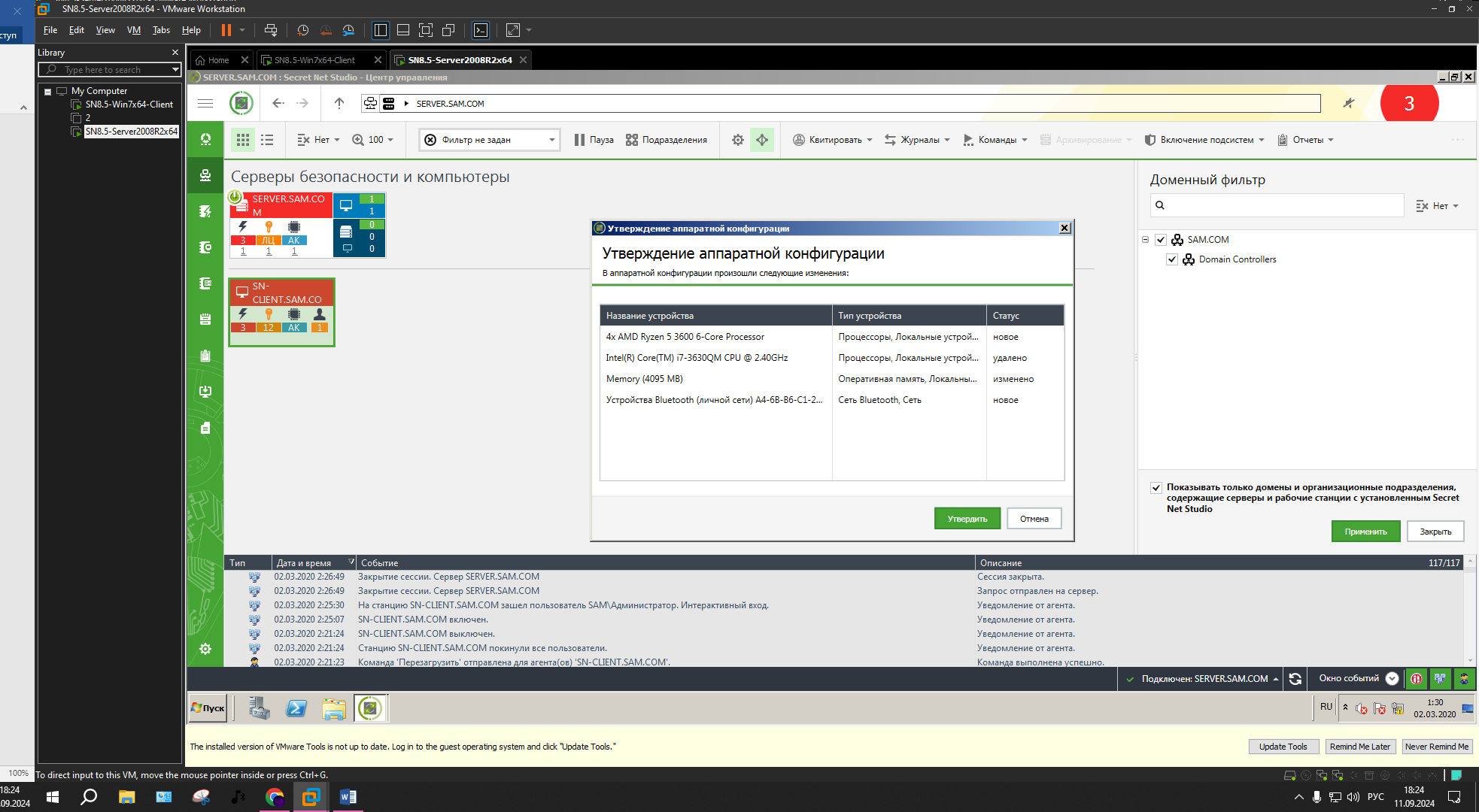
Task: Open the VMware console view icon
Action: tap(481, 30)
